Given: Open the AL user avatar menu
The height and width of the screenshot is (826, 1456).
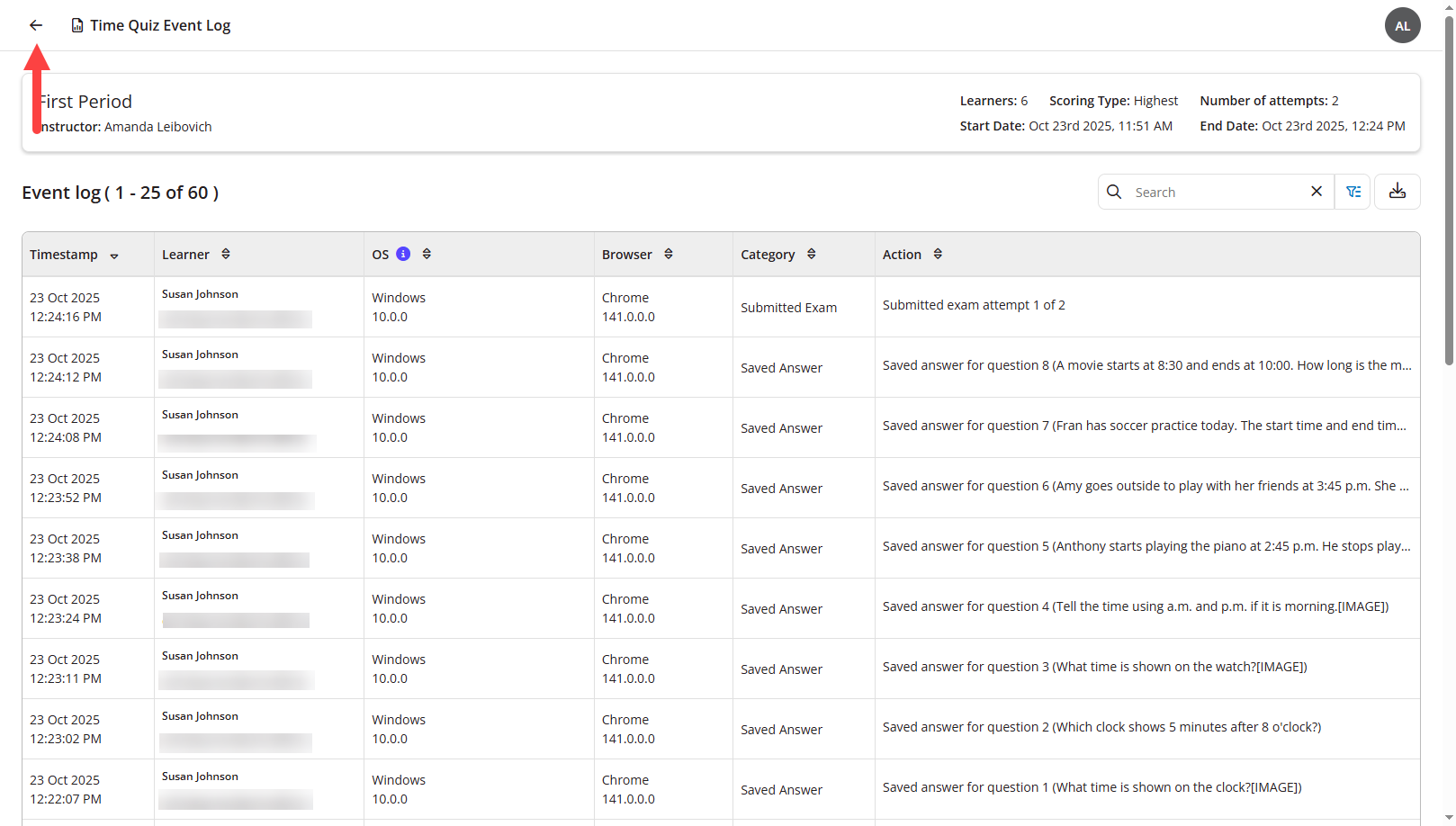Looking at the screenshot, I should [x=1402, y=25].
